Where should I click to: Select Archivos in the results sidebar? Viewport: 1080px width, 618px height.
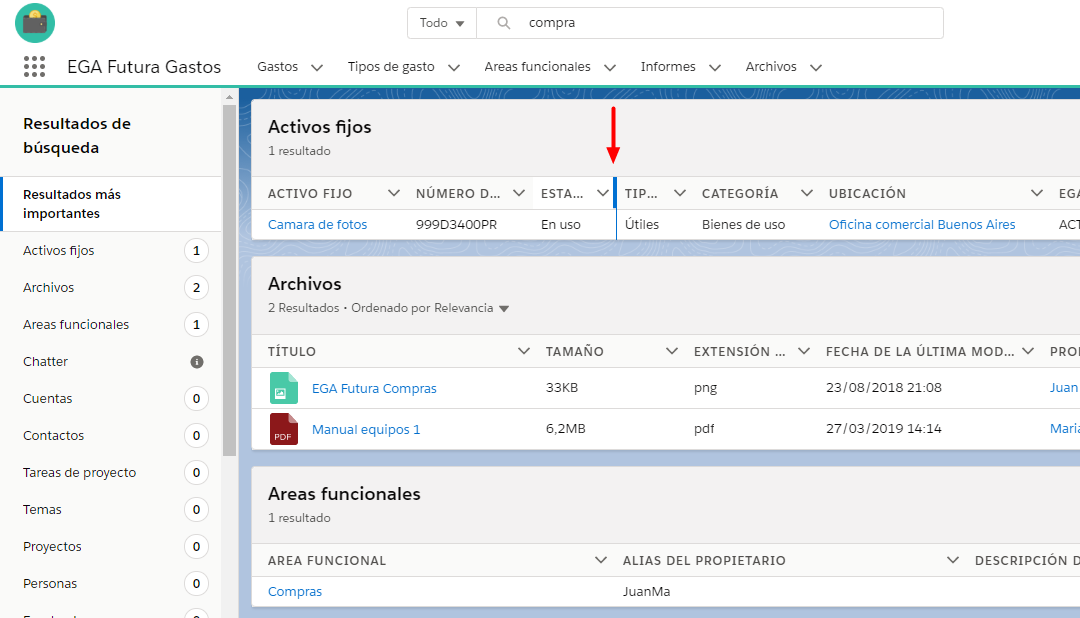click(49, 288)
